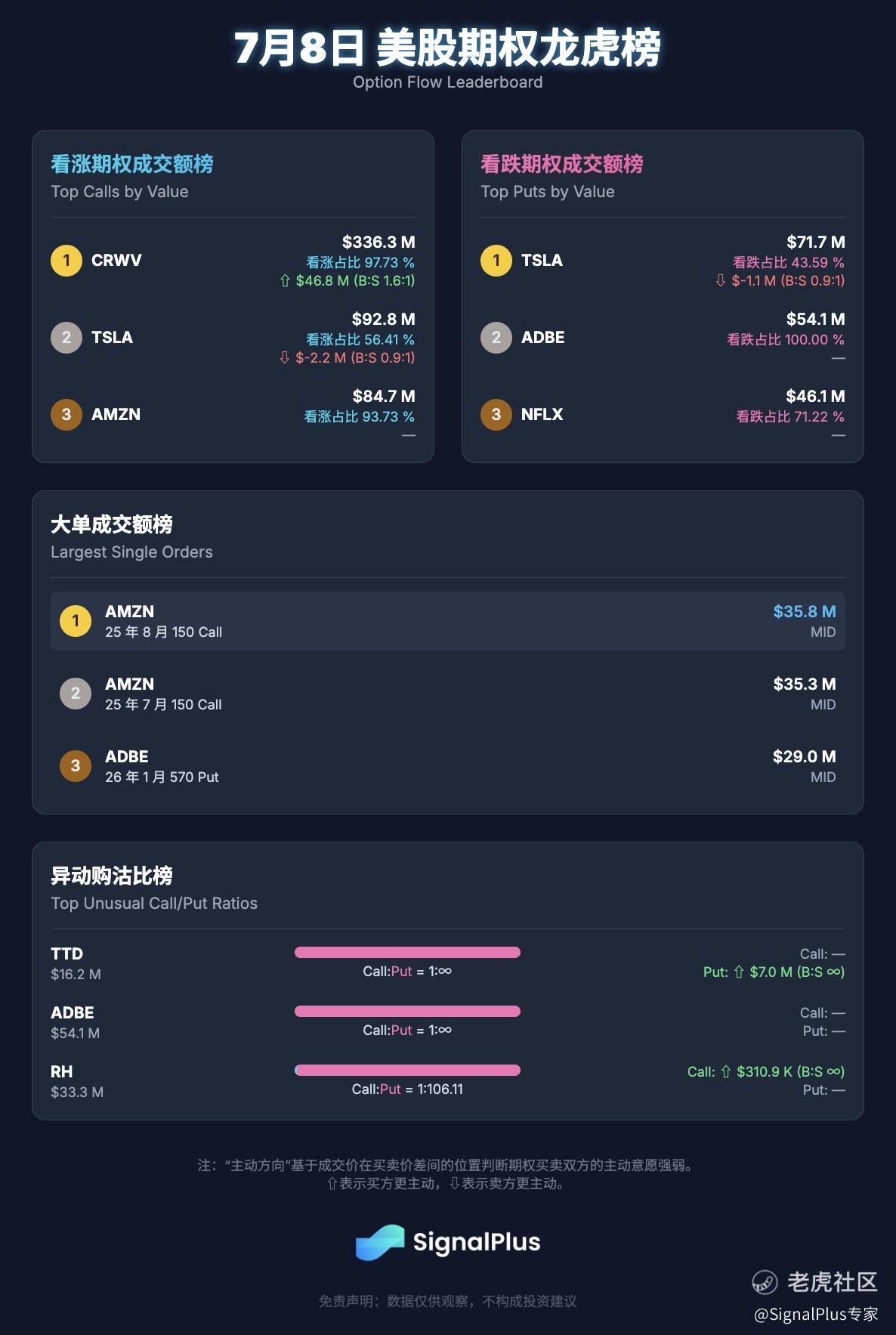The height and width of the screenshot is (1335, 896).
Task: Open the AMZN 25年8月 150 Call order row
Action: (x=448, y=621)
